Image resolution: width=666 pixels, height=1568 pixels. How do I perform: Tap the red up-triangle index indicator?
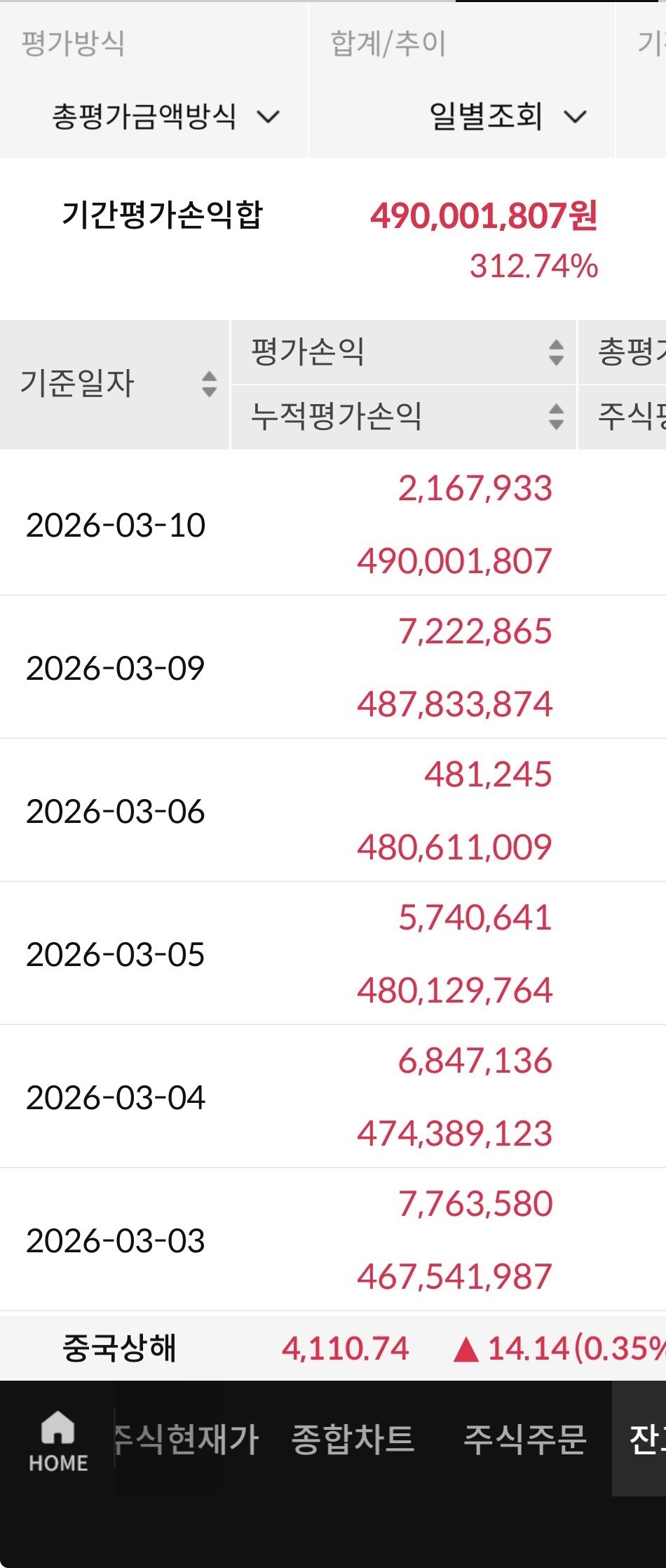pos(465,1348)
